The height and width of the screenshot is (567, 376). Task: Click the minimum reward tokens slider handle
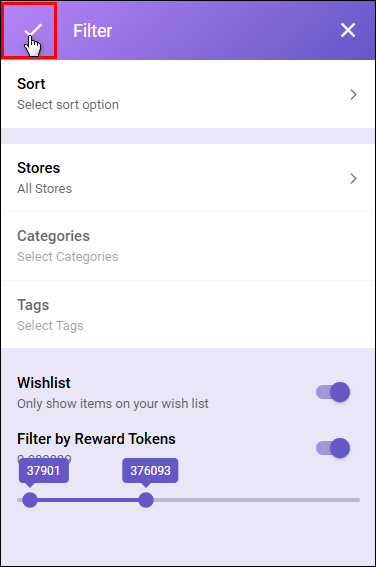click(x=30, y=500)
